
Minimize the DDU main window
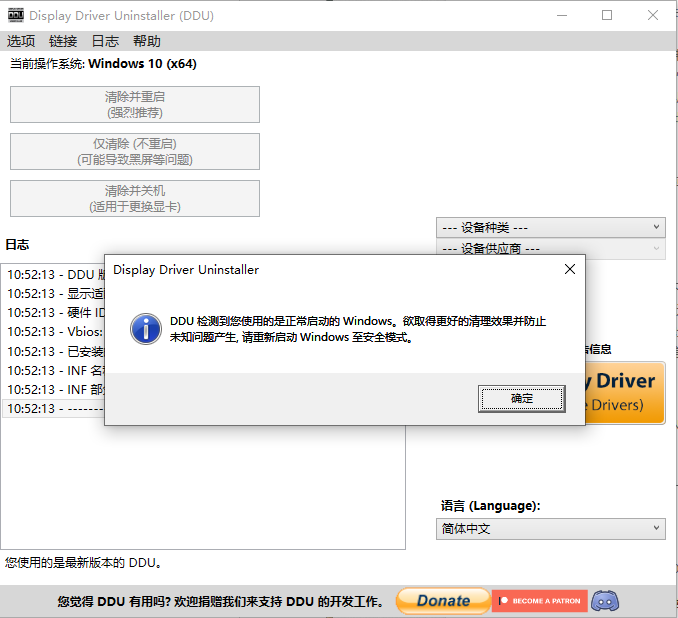[x=562, y=16]
